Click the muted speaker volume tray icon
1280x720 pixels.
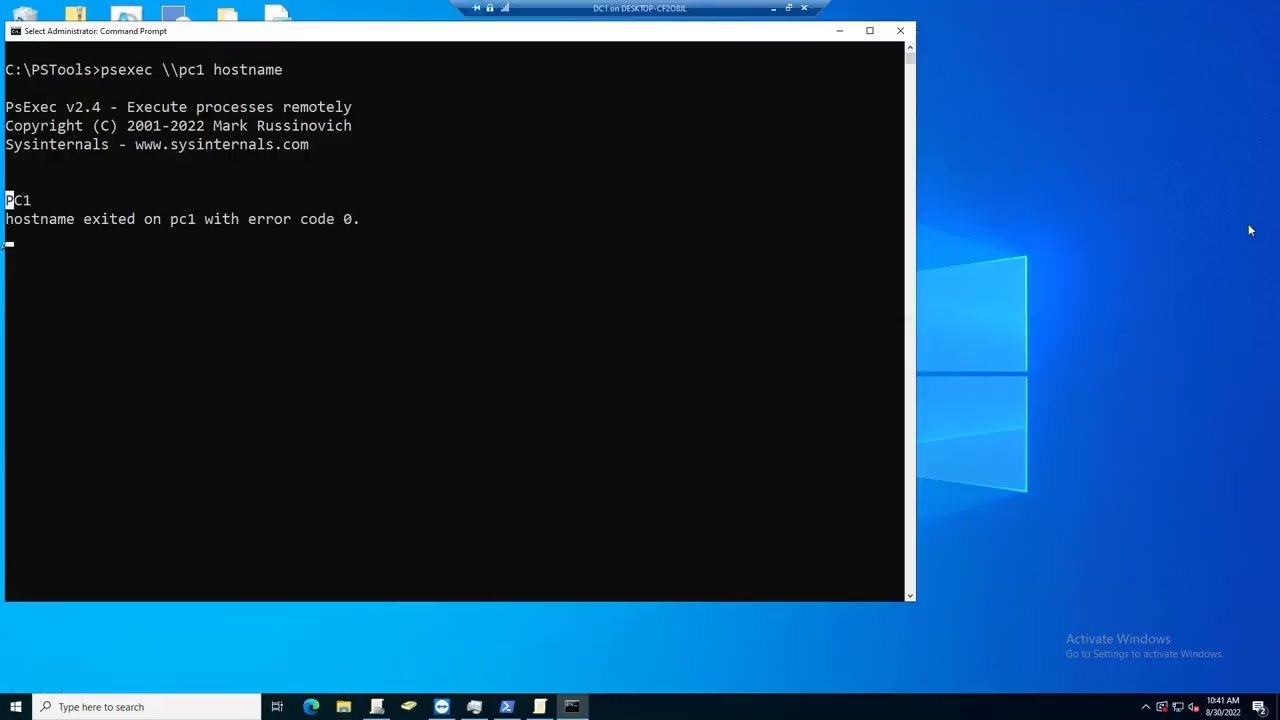[1193, 707]
